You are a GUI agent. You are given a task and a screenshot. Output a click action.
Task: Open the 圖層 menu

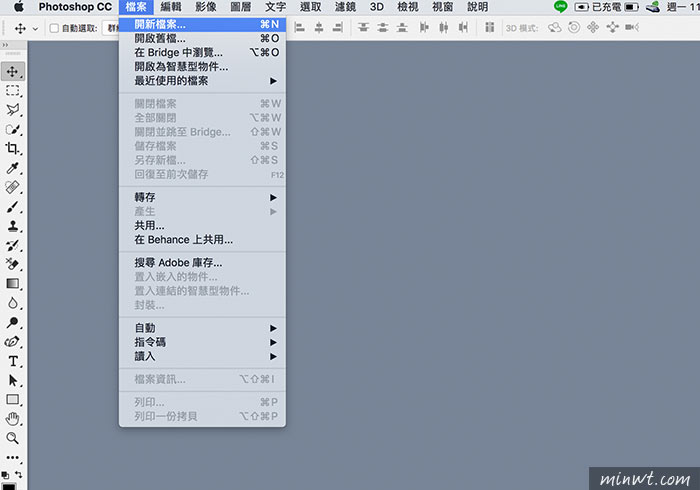[x=241, y=7]
